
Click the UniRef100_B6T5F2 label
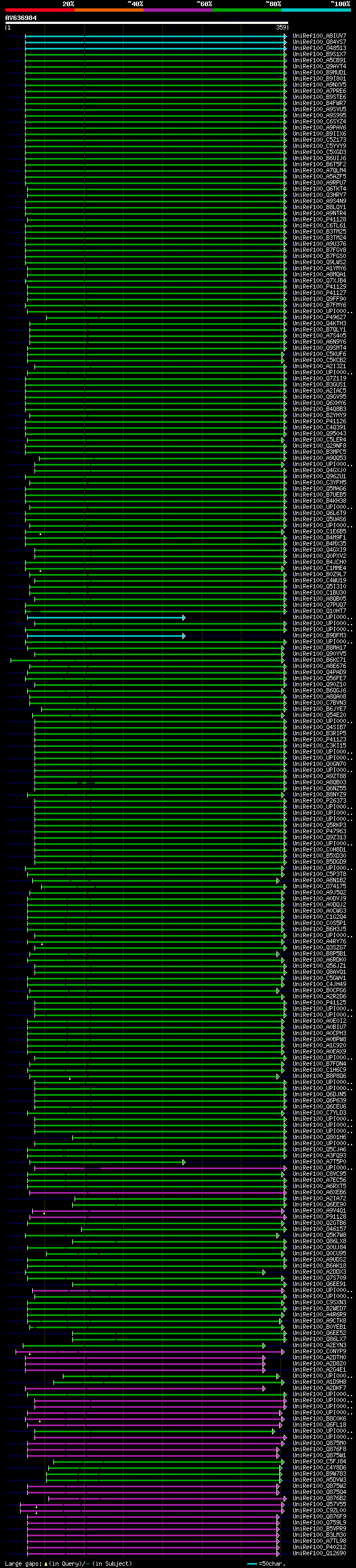click(x=319, y=164)
